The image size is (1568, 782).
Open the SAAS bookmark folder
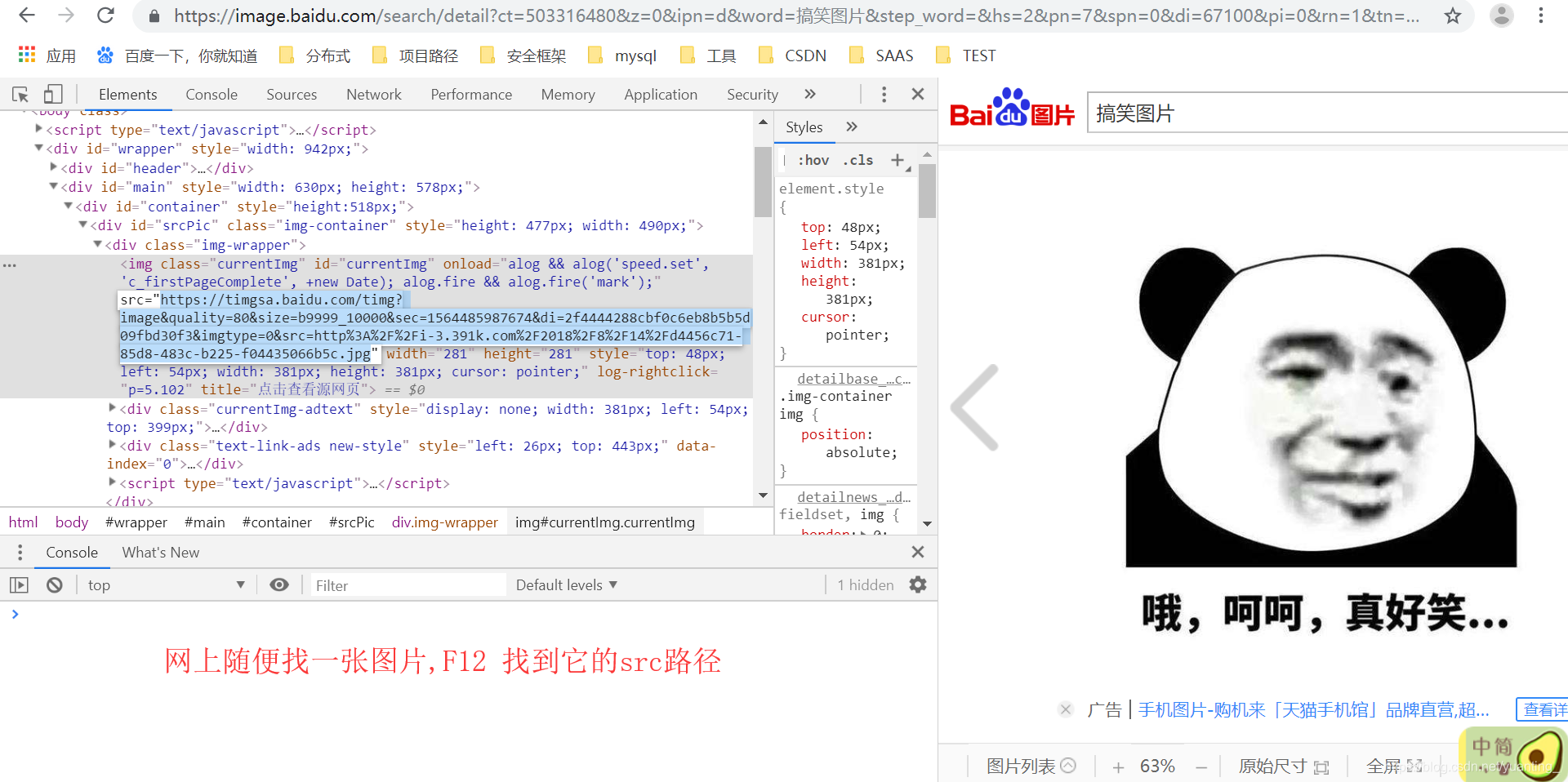click(881, 56)
